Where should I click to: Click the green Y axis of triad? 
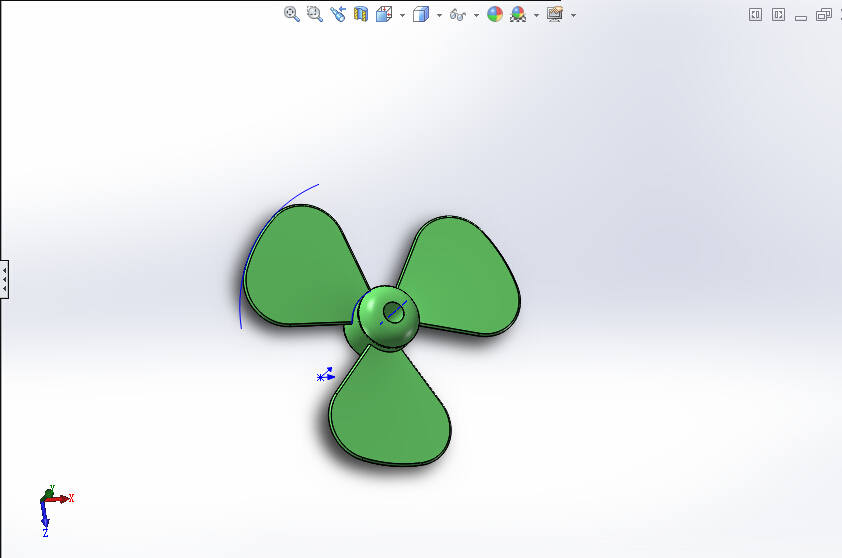click(50, 491)
